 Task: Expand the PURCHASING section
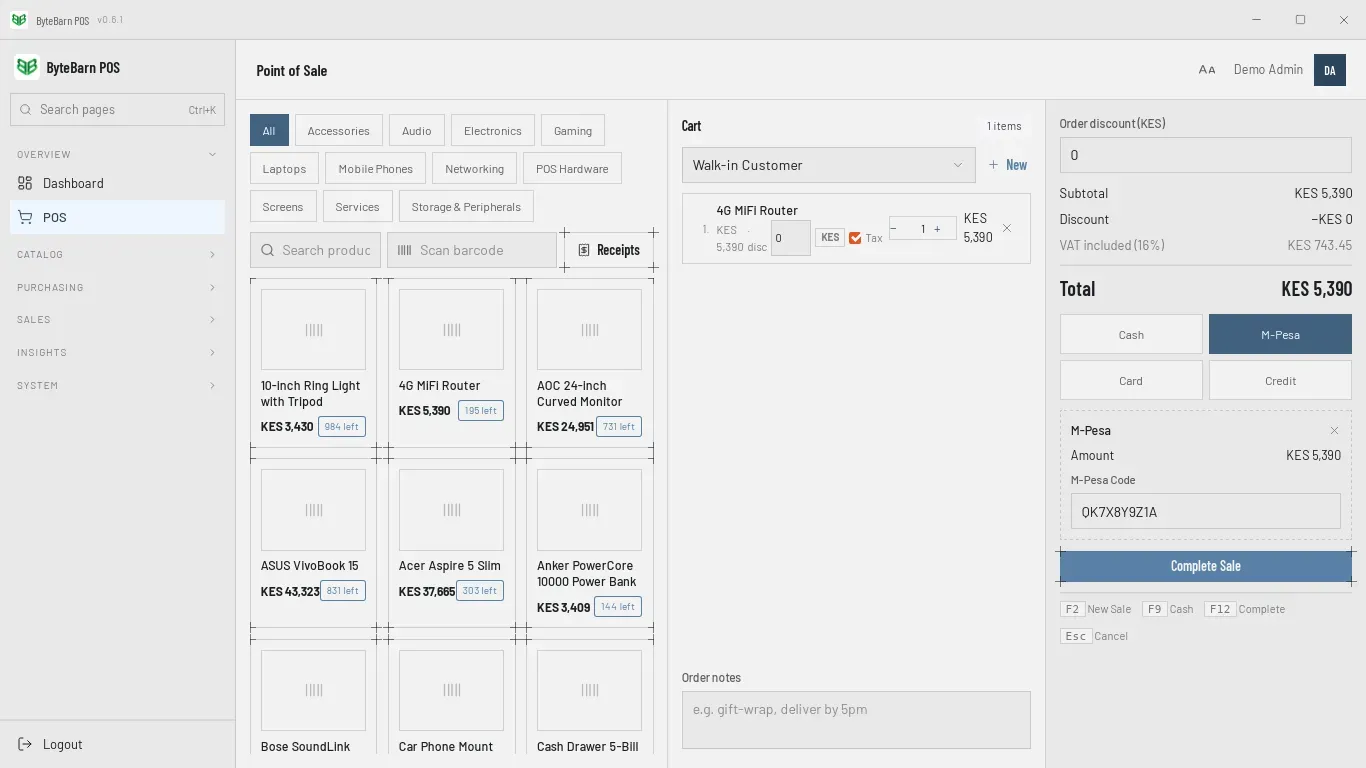(x=117, y=287)
